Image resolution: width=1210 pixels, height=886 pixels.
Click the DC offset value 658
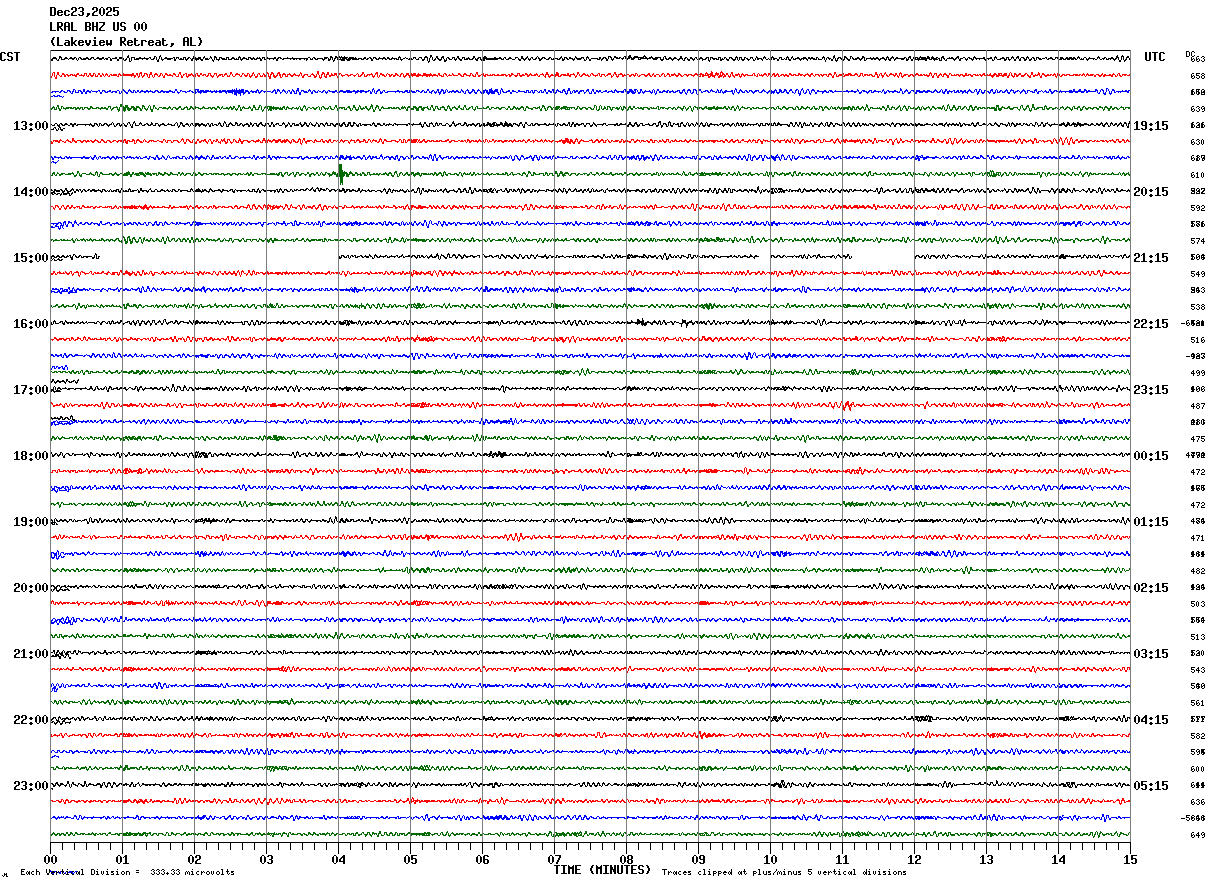pyautogui.click(x=1197, y=76)
